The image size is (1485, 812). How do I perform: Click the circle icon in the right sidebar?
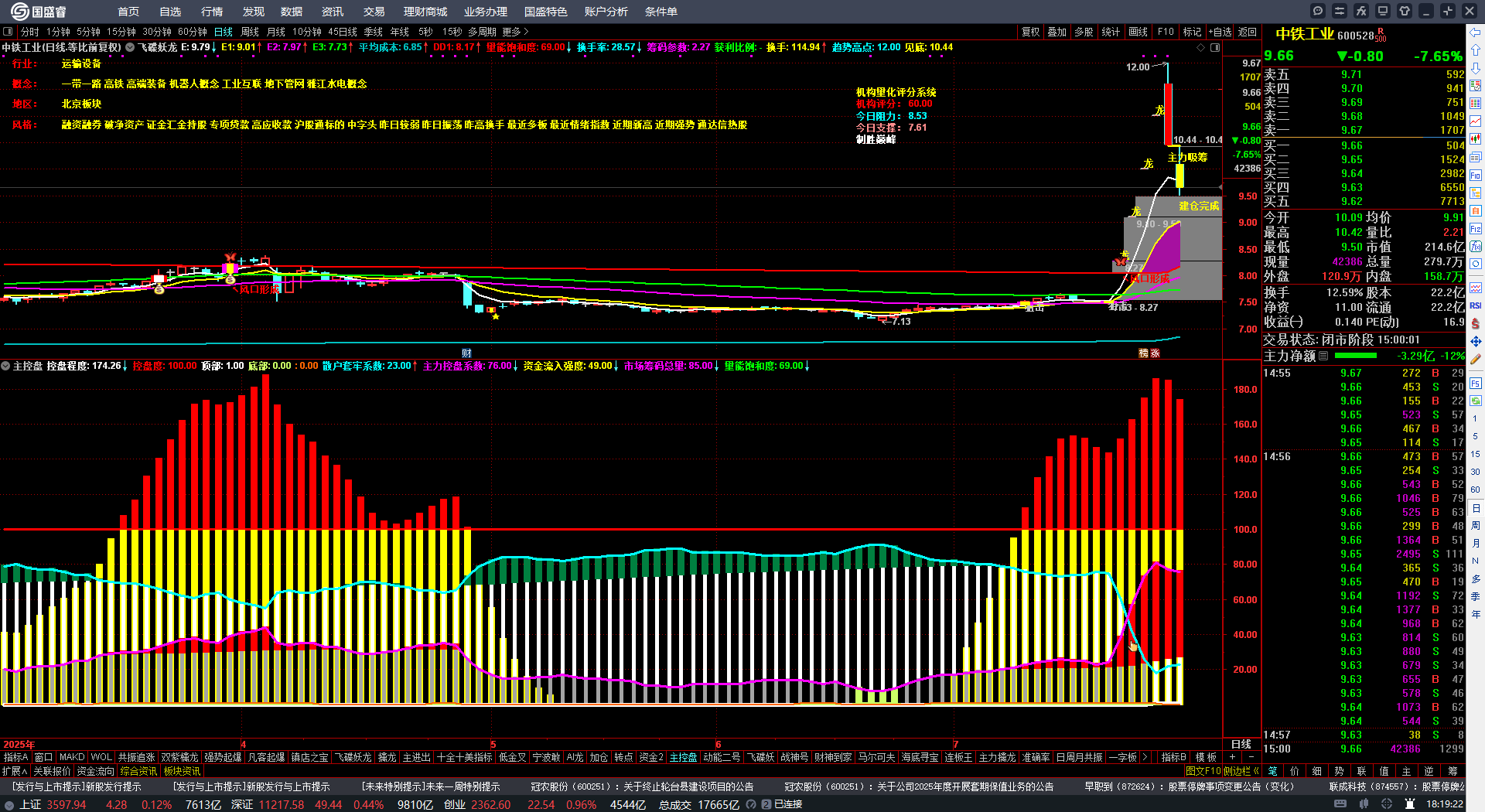[1476, 264]
